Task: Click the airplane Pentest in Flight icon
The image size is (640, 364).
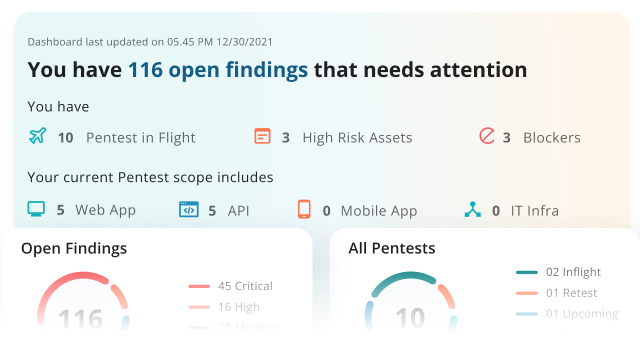Action: click(x=38, y=136)
